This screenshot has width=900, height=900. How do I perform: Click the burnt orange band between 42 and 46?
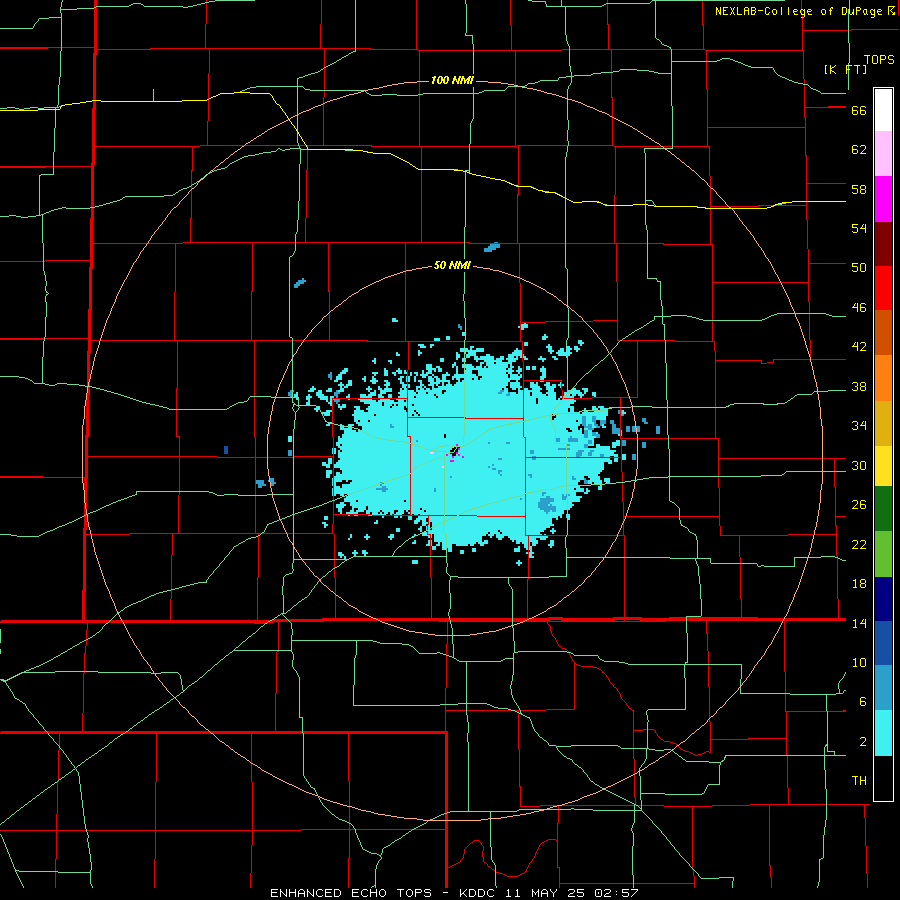click(x=883, y=332)
